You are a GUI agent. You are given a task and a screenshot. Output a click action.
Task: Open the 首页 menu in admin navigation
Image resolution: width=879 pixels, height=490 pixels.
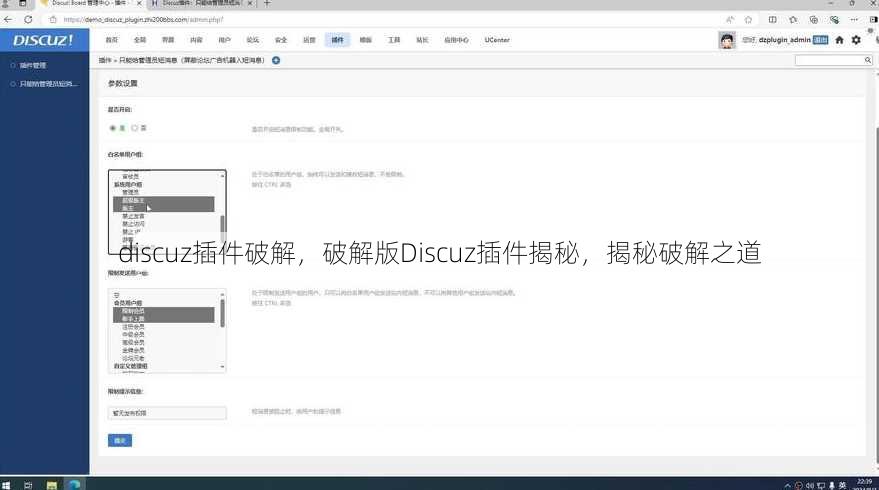point(112,40)
